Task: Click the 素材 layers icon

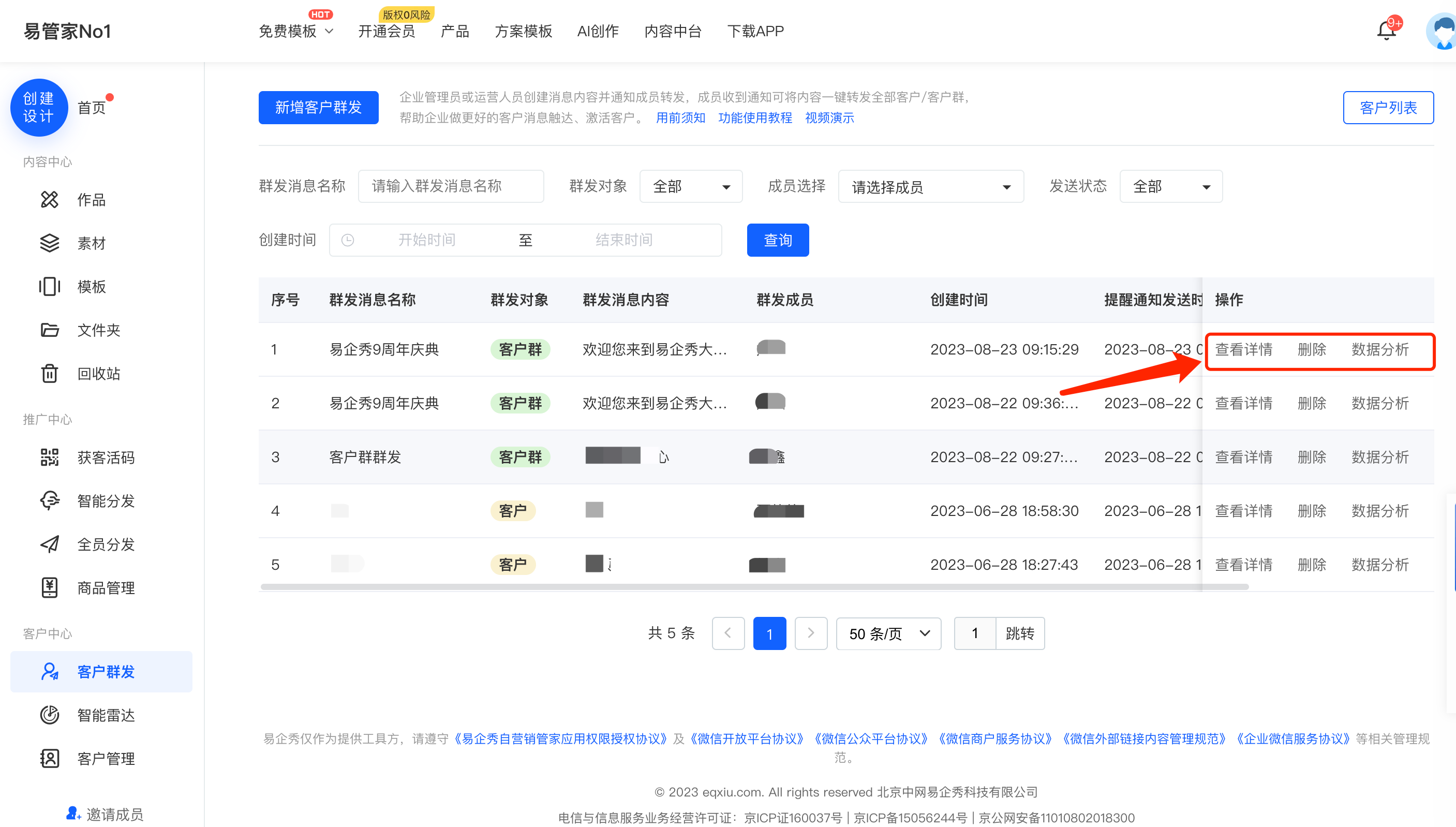Action: pos(49,243)
